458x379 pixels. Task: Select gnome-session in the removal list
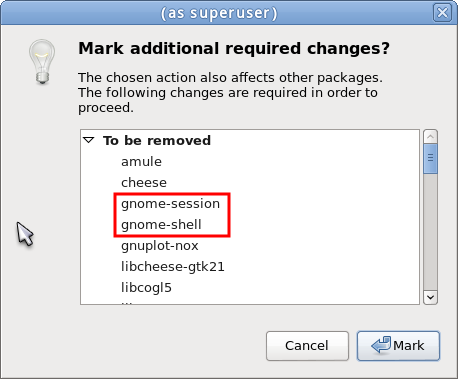[170, 204]
